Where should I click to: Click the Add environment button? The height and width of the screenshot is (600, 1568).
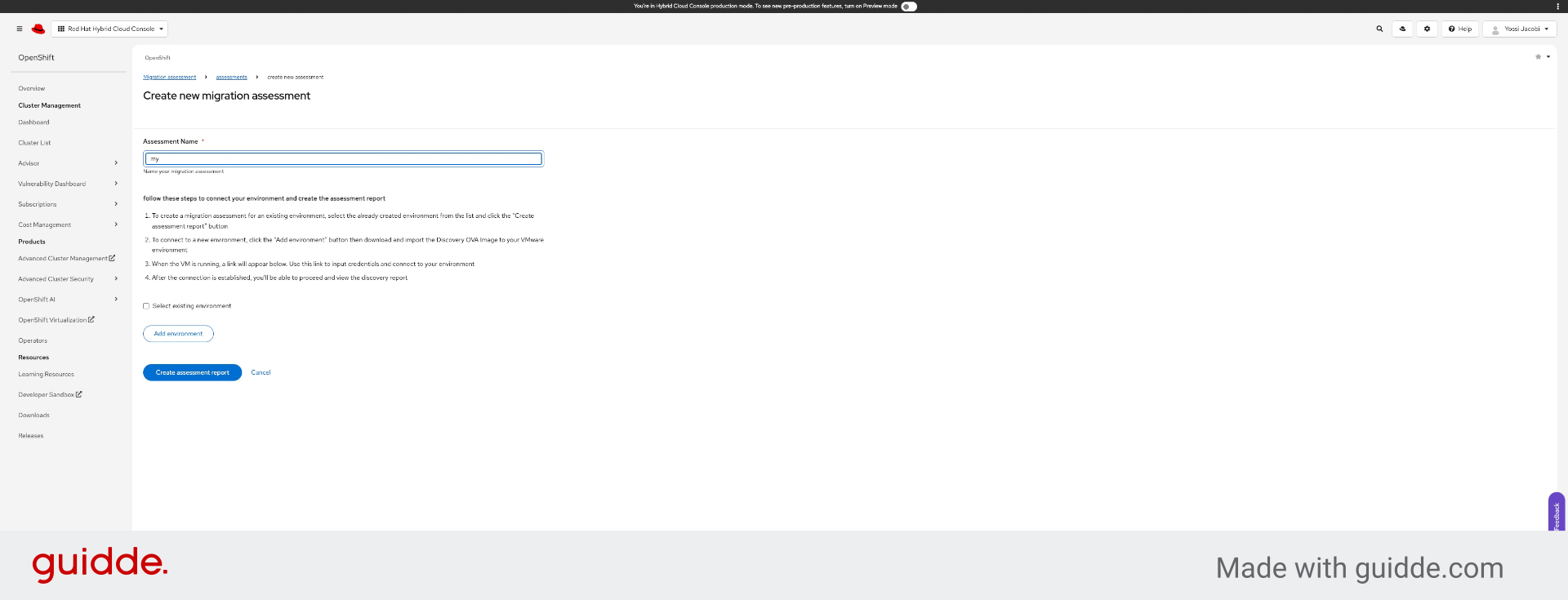178,334
